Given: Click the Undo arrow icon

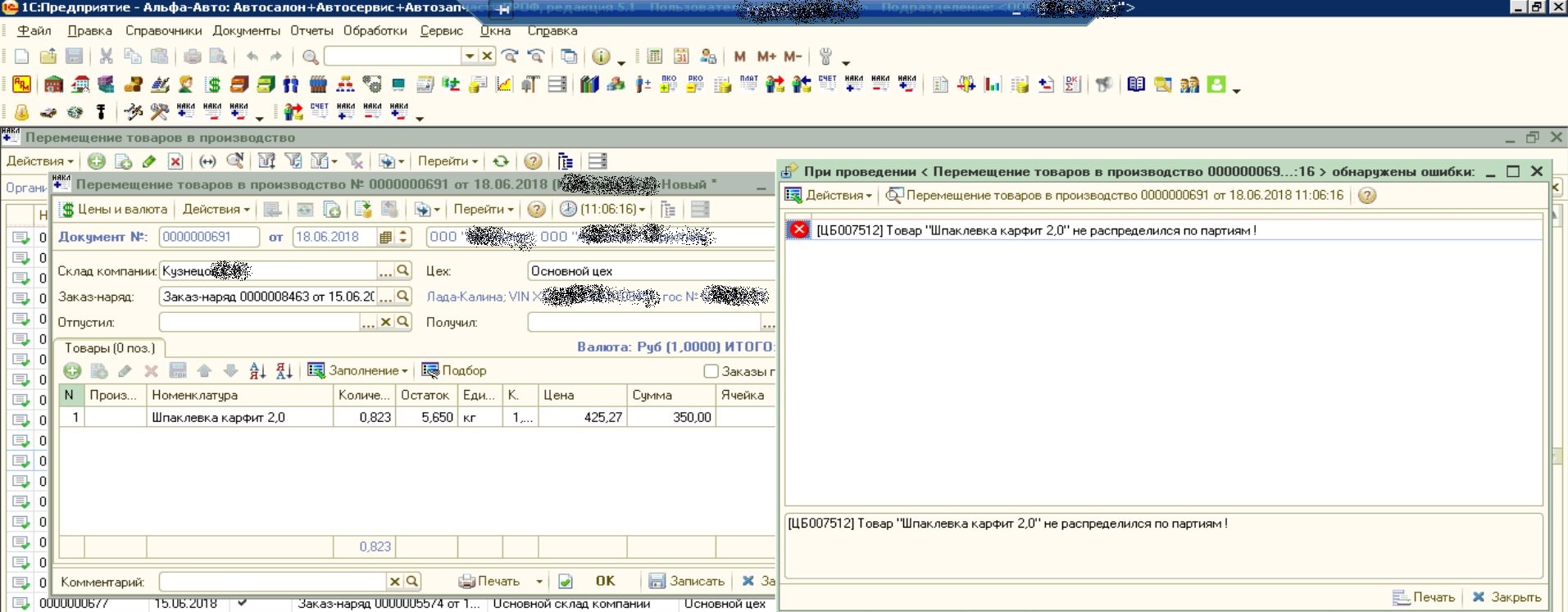Looking at the screenshot, I should (252, 57).
